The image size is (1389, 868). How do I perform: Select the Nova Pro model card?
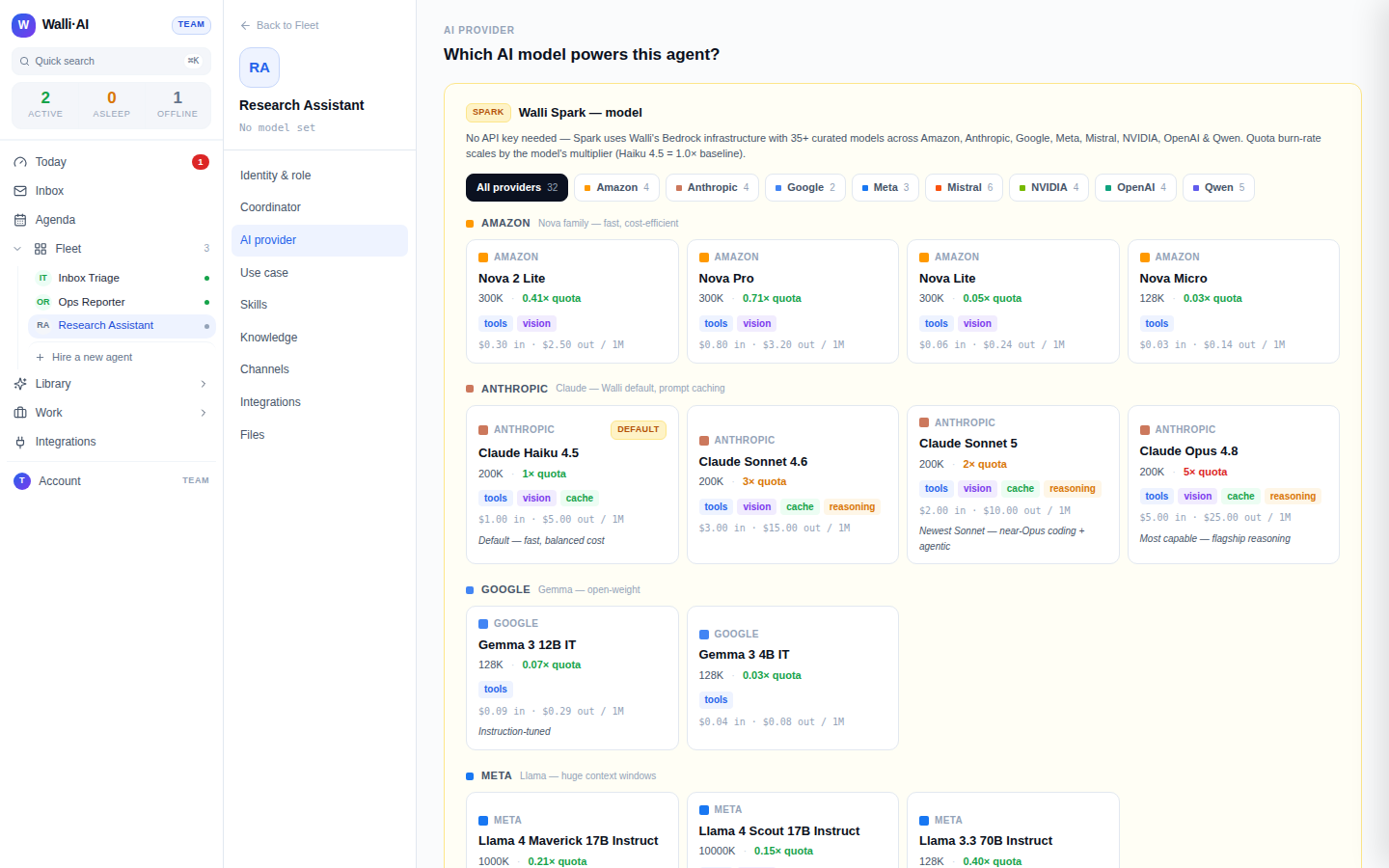click(793, 301)
